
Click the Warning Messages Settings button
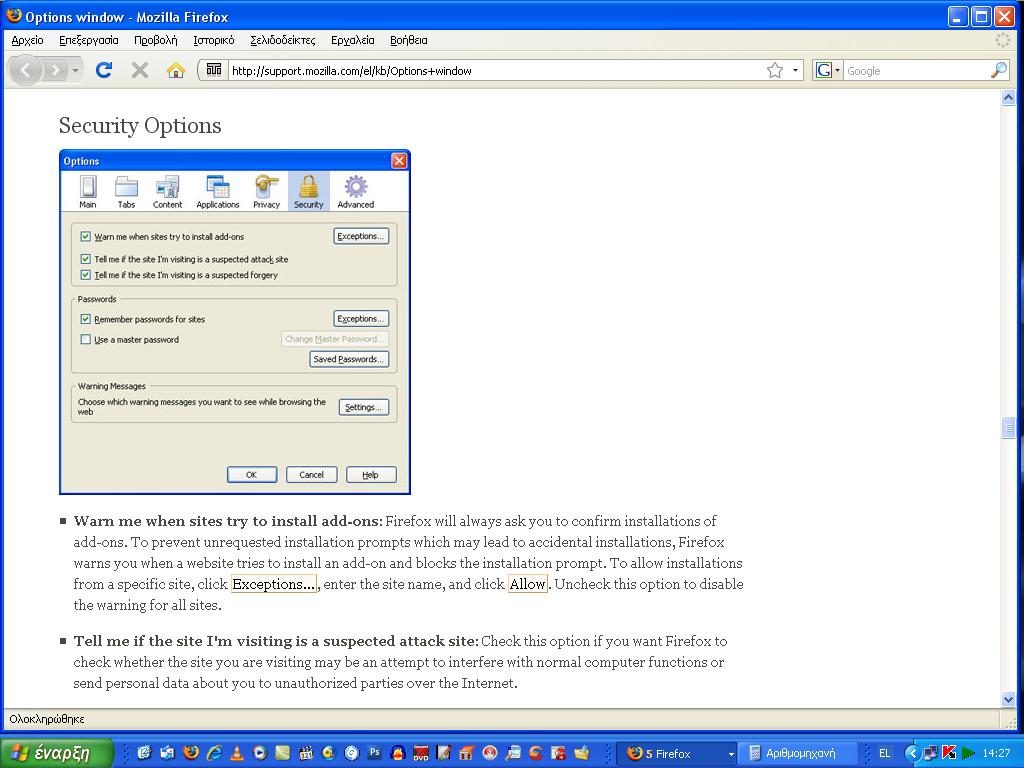pyautogui.click(x=364, y=408)
